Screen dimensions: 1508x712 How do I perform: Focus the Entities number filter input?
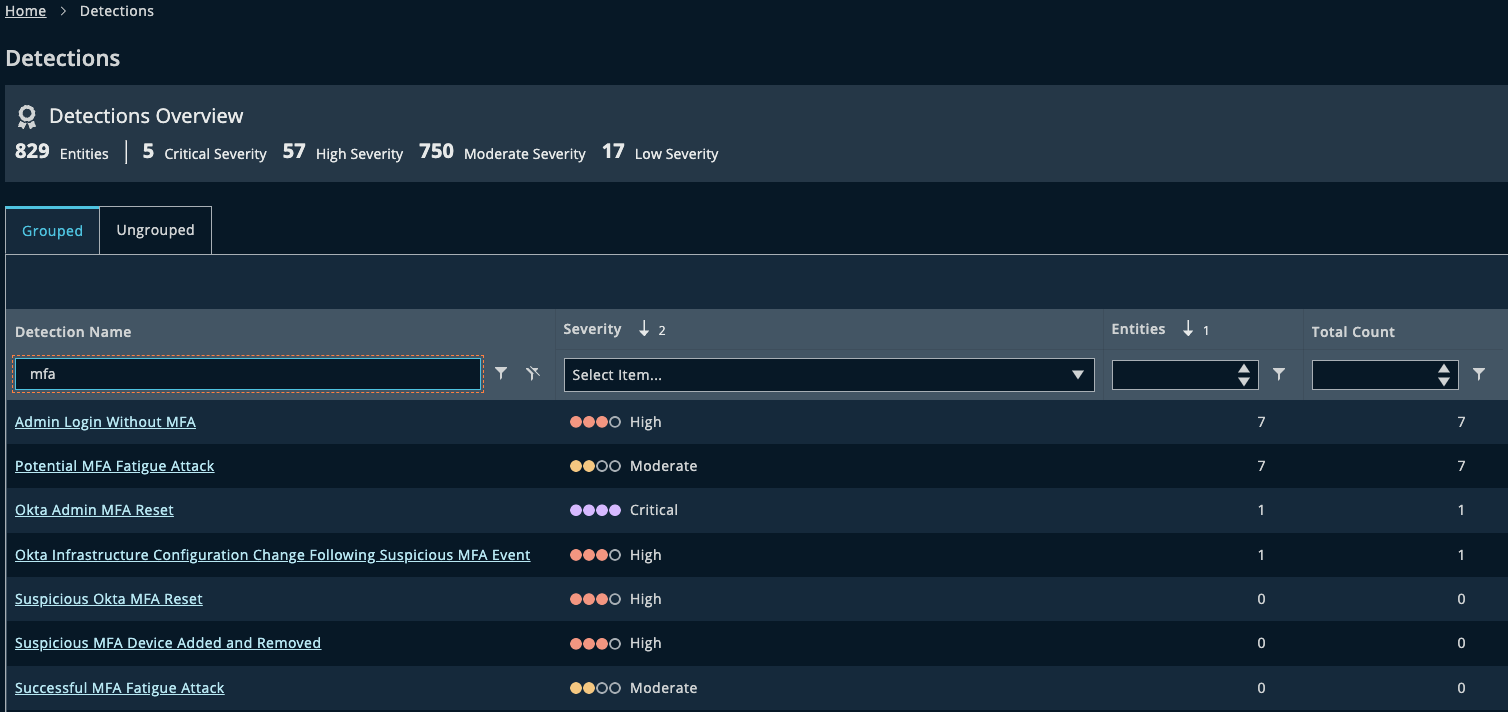[1175, 375]
